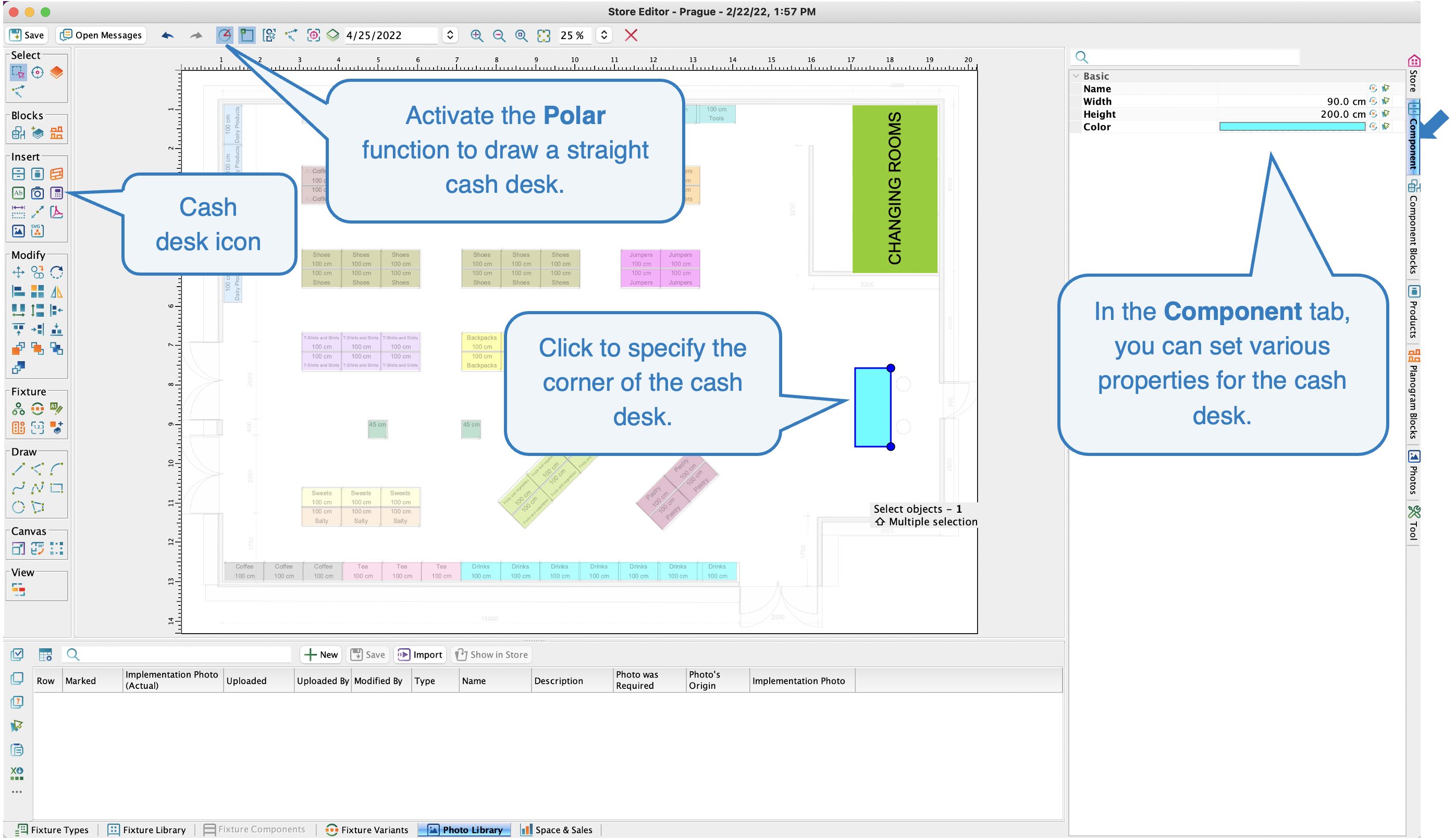The width and height of the screenshot is (1456, 840).
Task: Click the orange brick wall insert icon
Action: 56,174
